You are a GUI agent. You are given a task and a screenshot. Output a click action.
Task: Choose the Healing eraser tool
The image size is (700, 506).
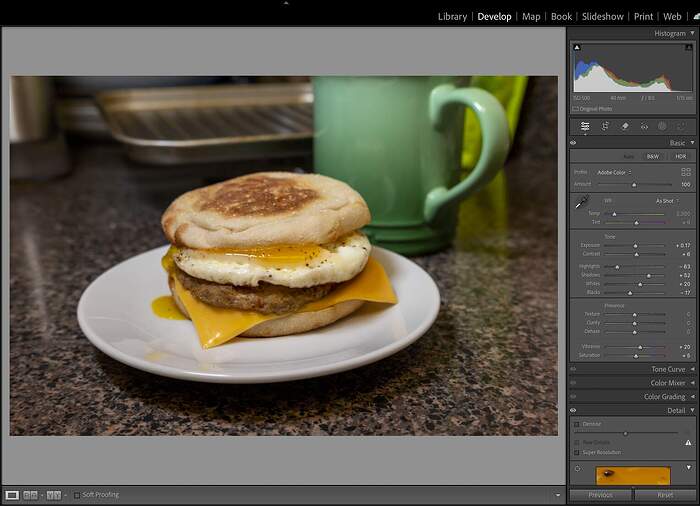click(x=625, y=127)
